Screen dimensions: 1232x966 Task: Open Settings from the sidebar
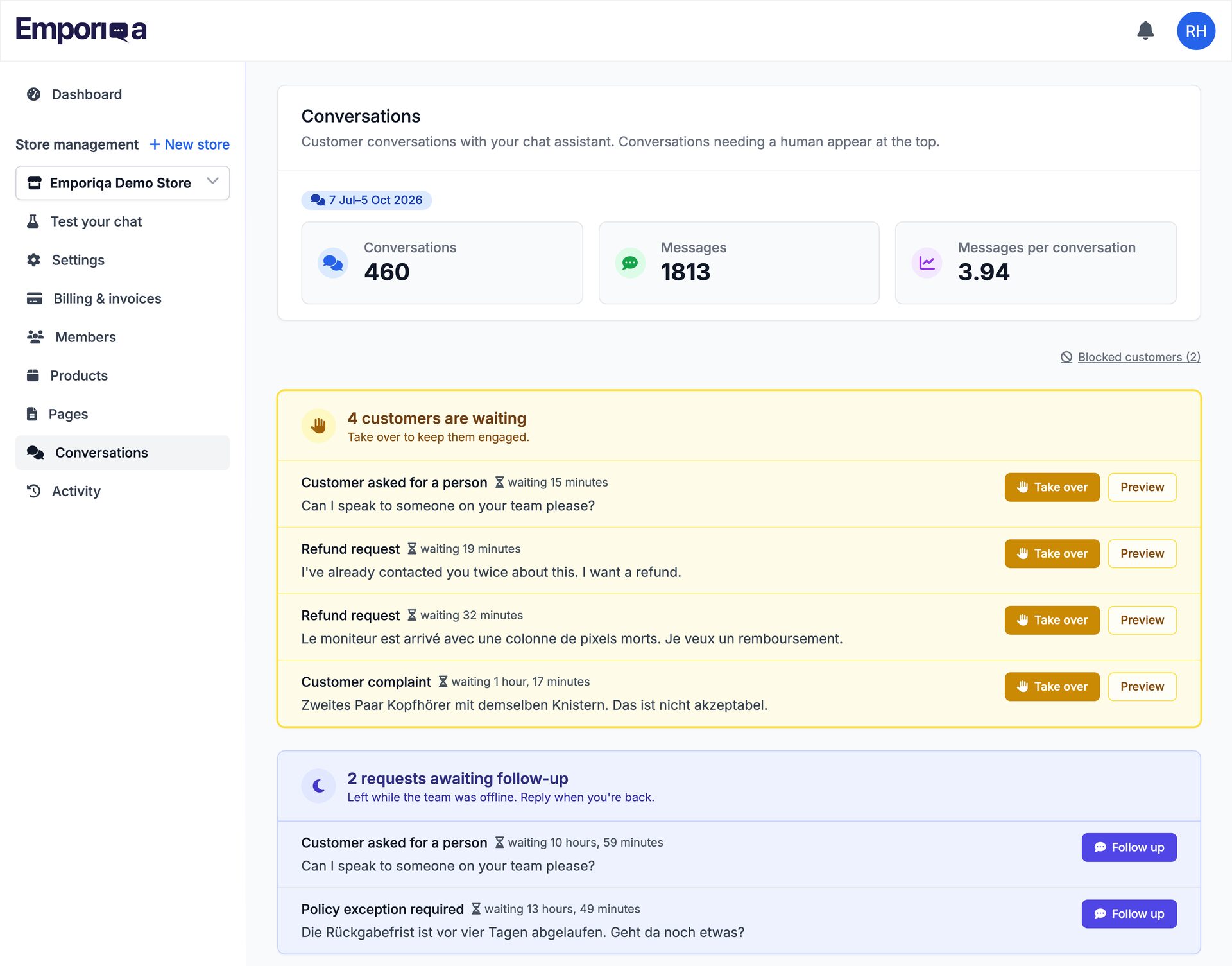(x=123, y=260)
